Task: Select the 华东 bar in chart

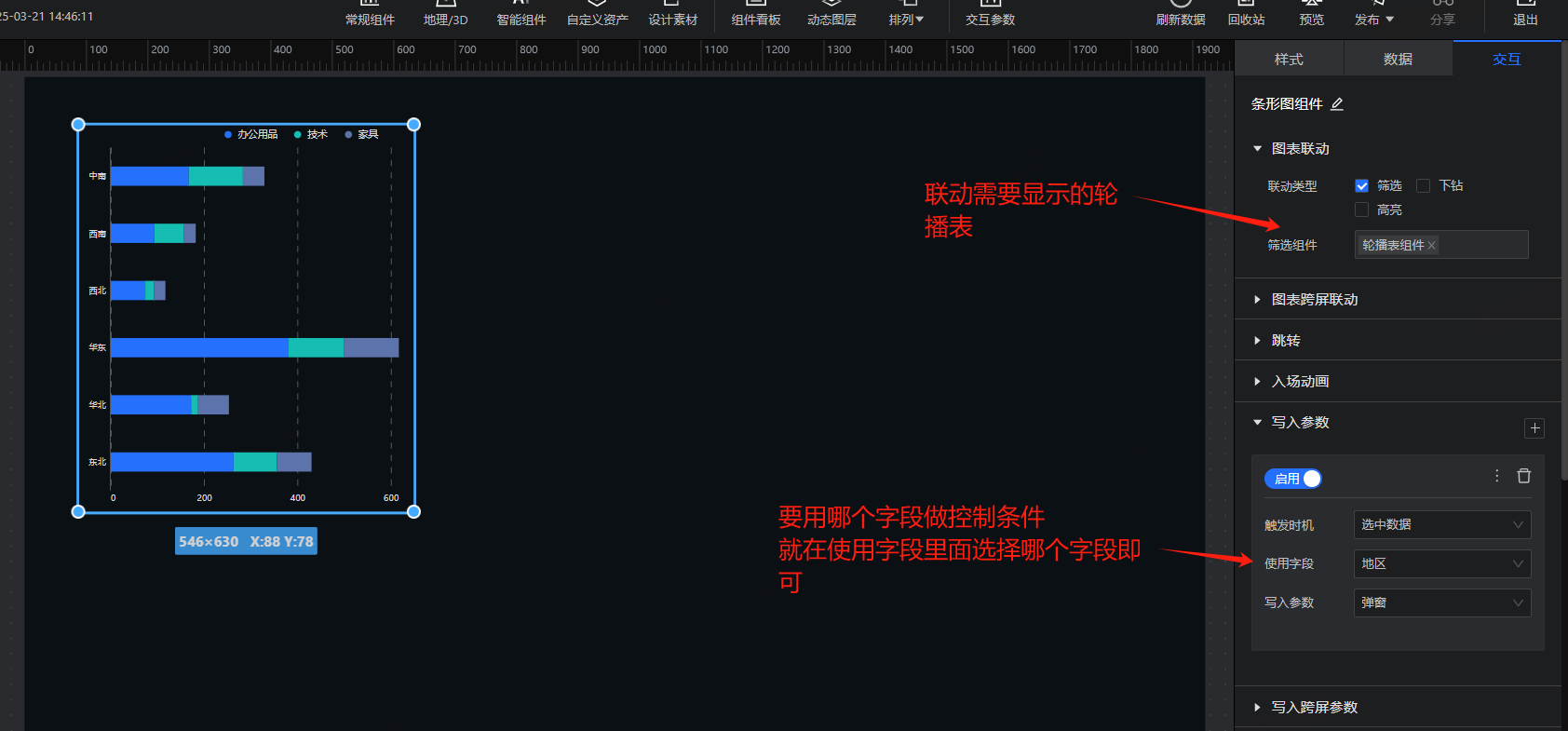Action: pos(254,347)
